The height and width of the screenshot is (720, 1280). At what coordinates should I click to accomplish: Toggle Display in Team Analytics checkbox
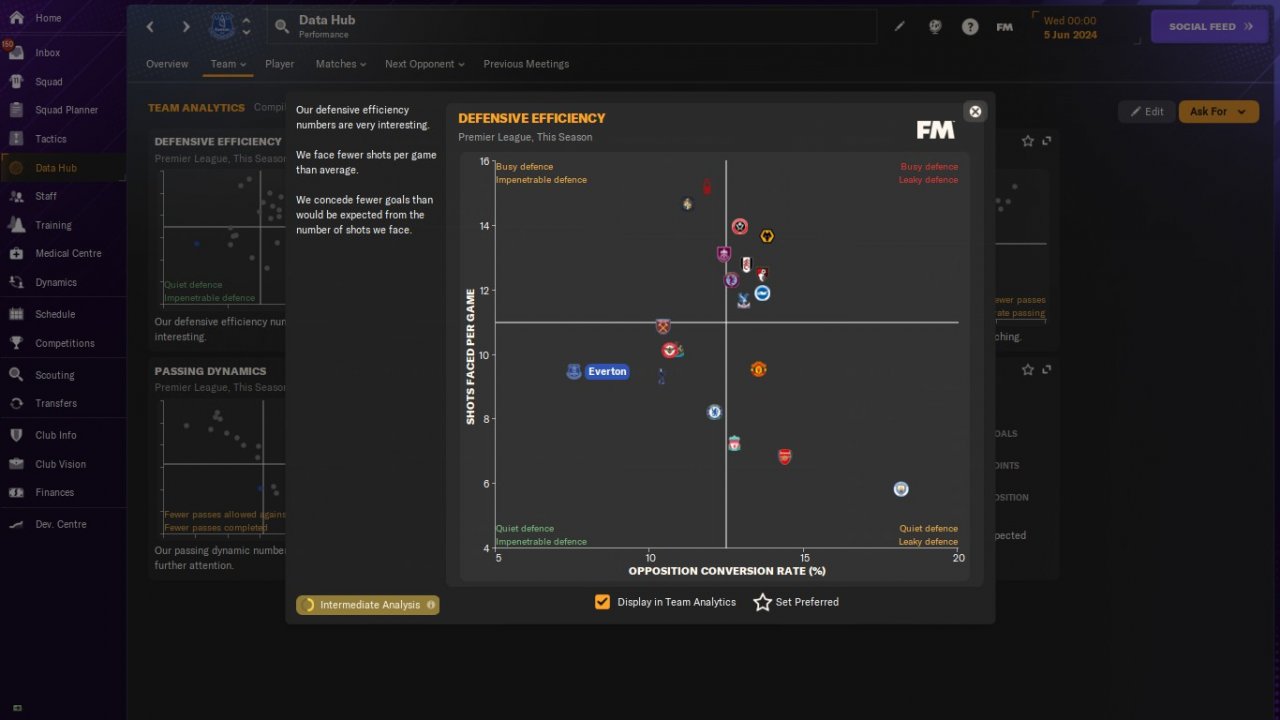click(602, 602)
